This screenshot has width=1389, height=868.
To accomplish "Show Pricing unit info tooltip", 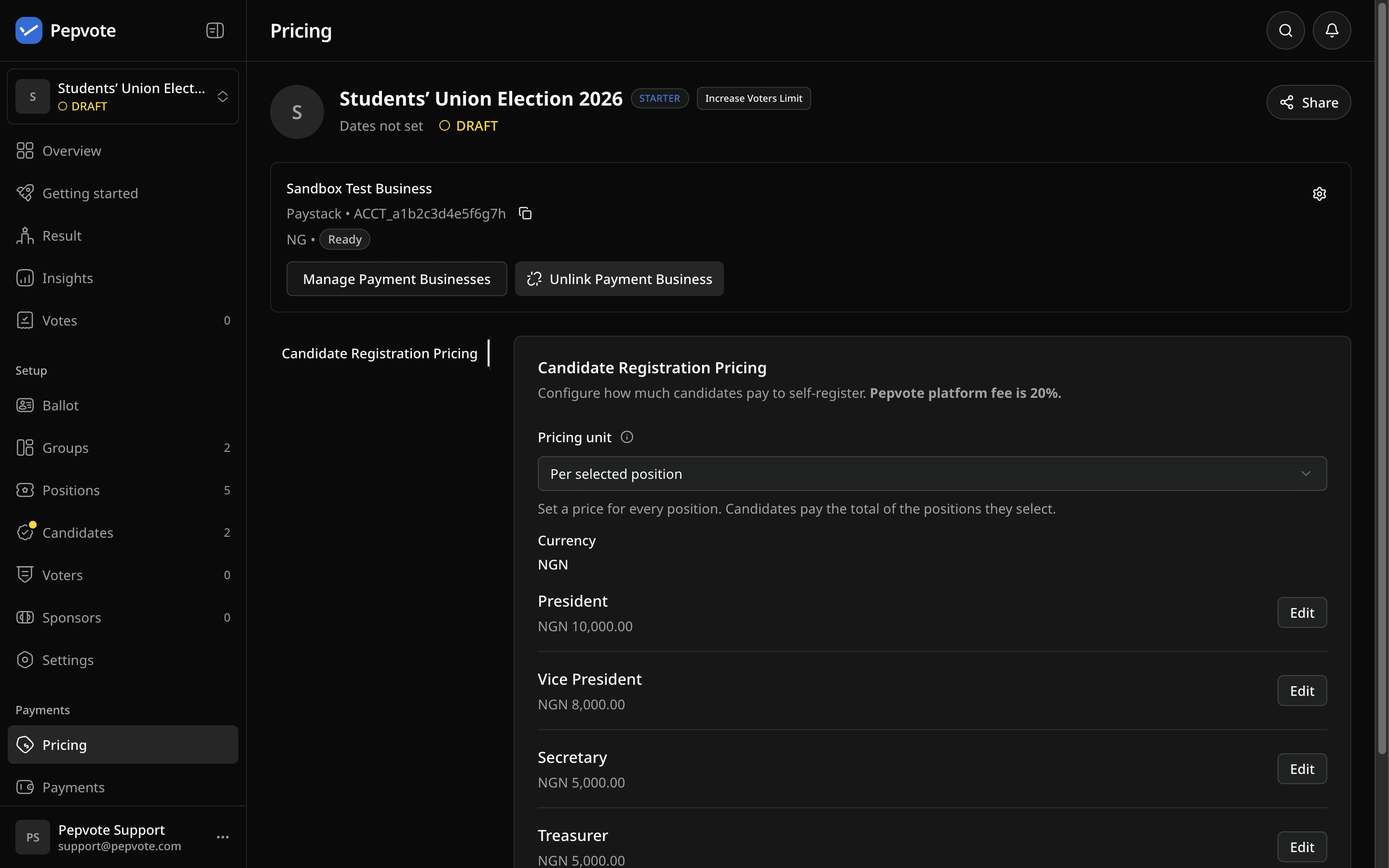I will click(x=627, y=437).
